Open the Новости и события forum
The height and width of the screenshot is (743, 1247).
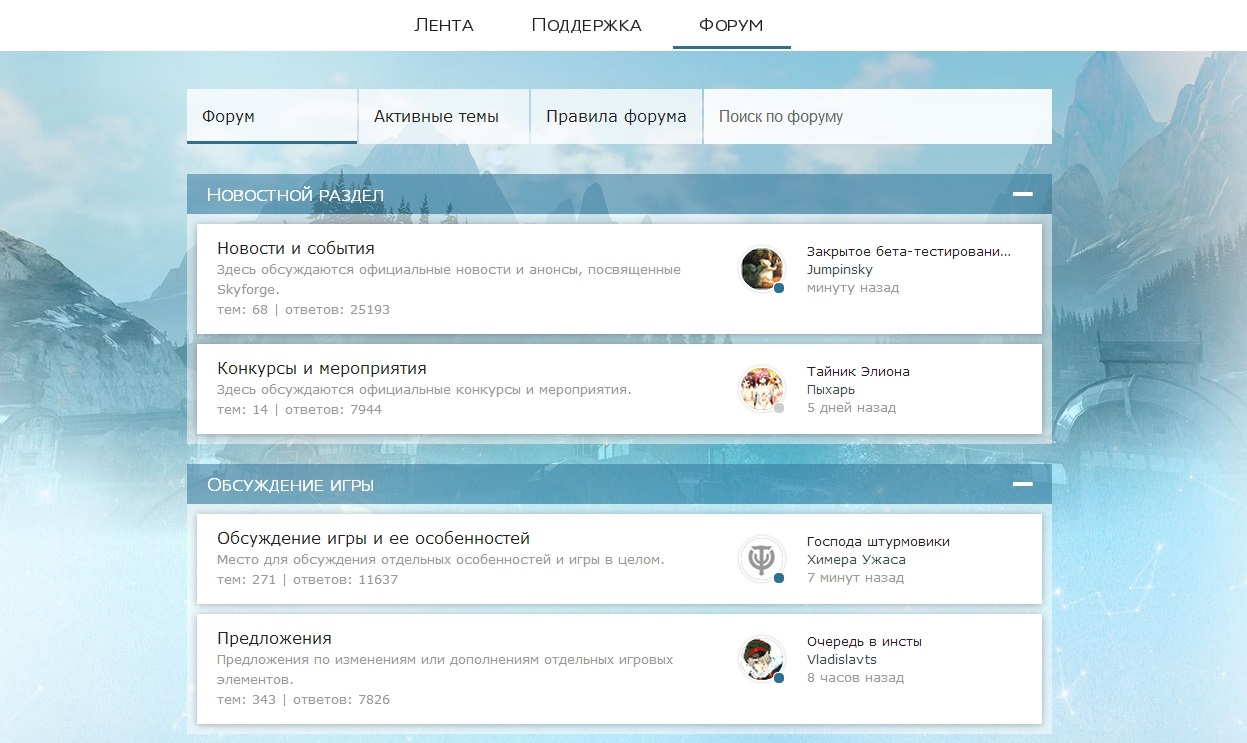coord(296,248)
